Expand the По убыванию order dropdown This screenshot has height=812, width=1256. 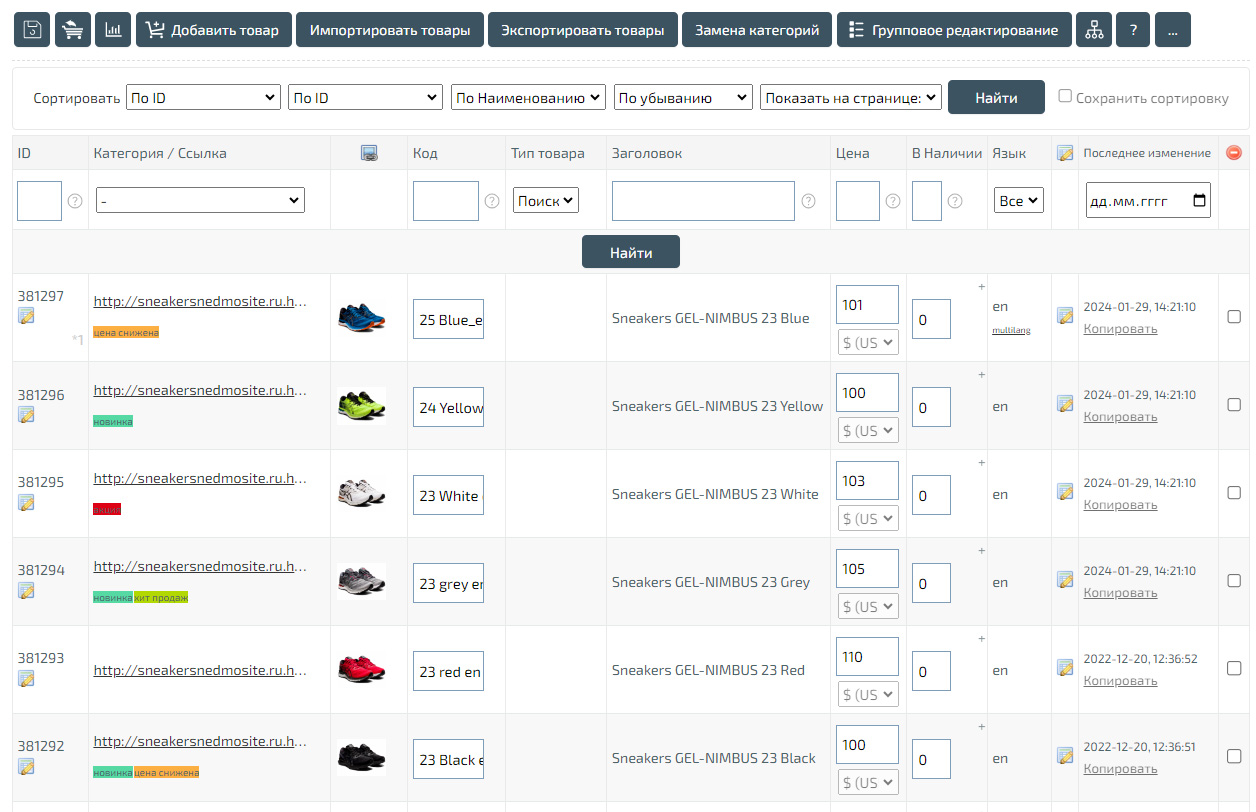[682, 97]
